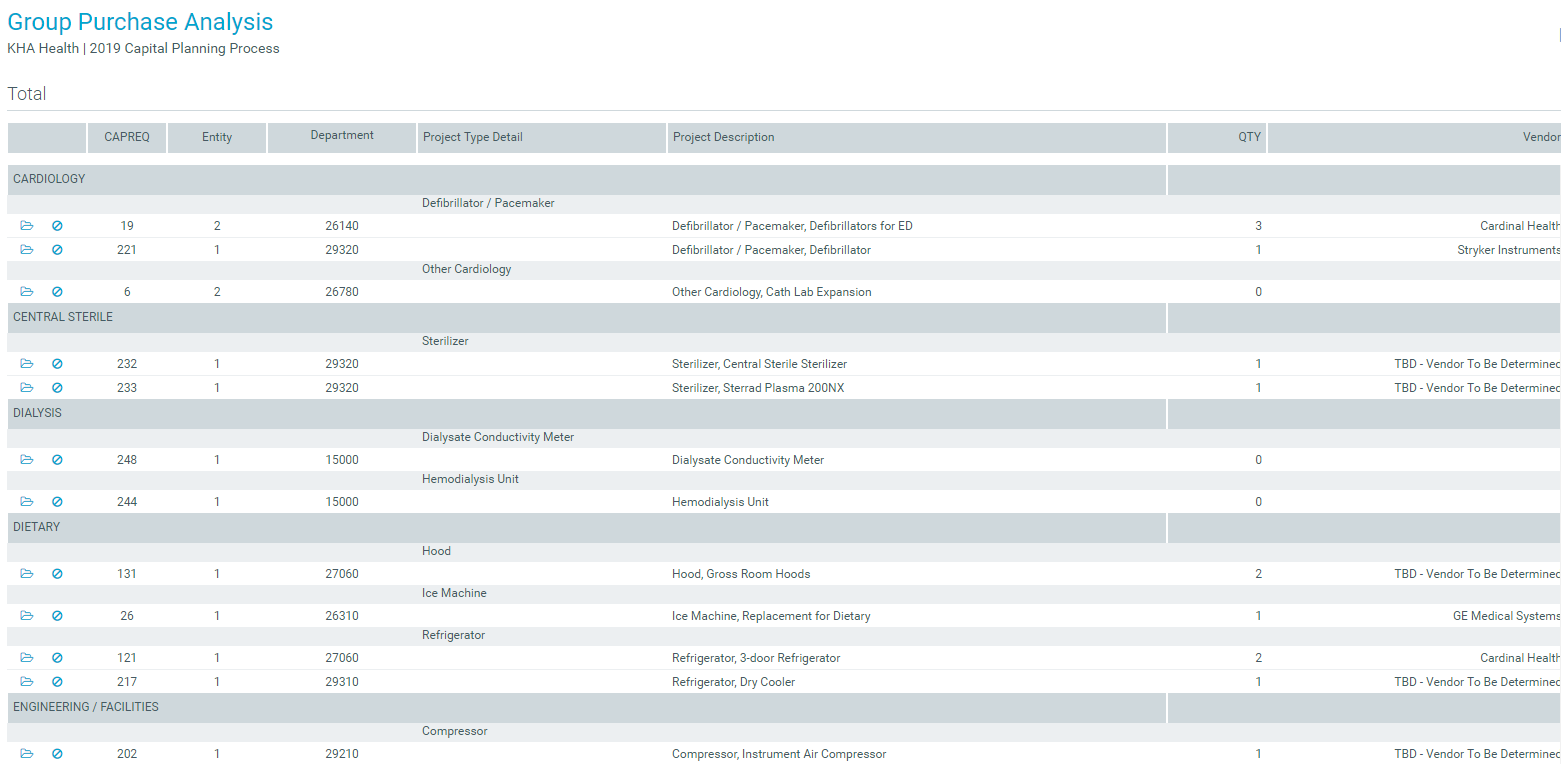Viewport: 1561px width, 764px height.
Task: Open folder icon for Gross Room Hoods row
Action: coord(27,574)
